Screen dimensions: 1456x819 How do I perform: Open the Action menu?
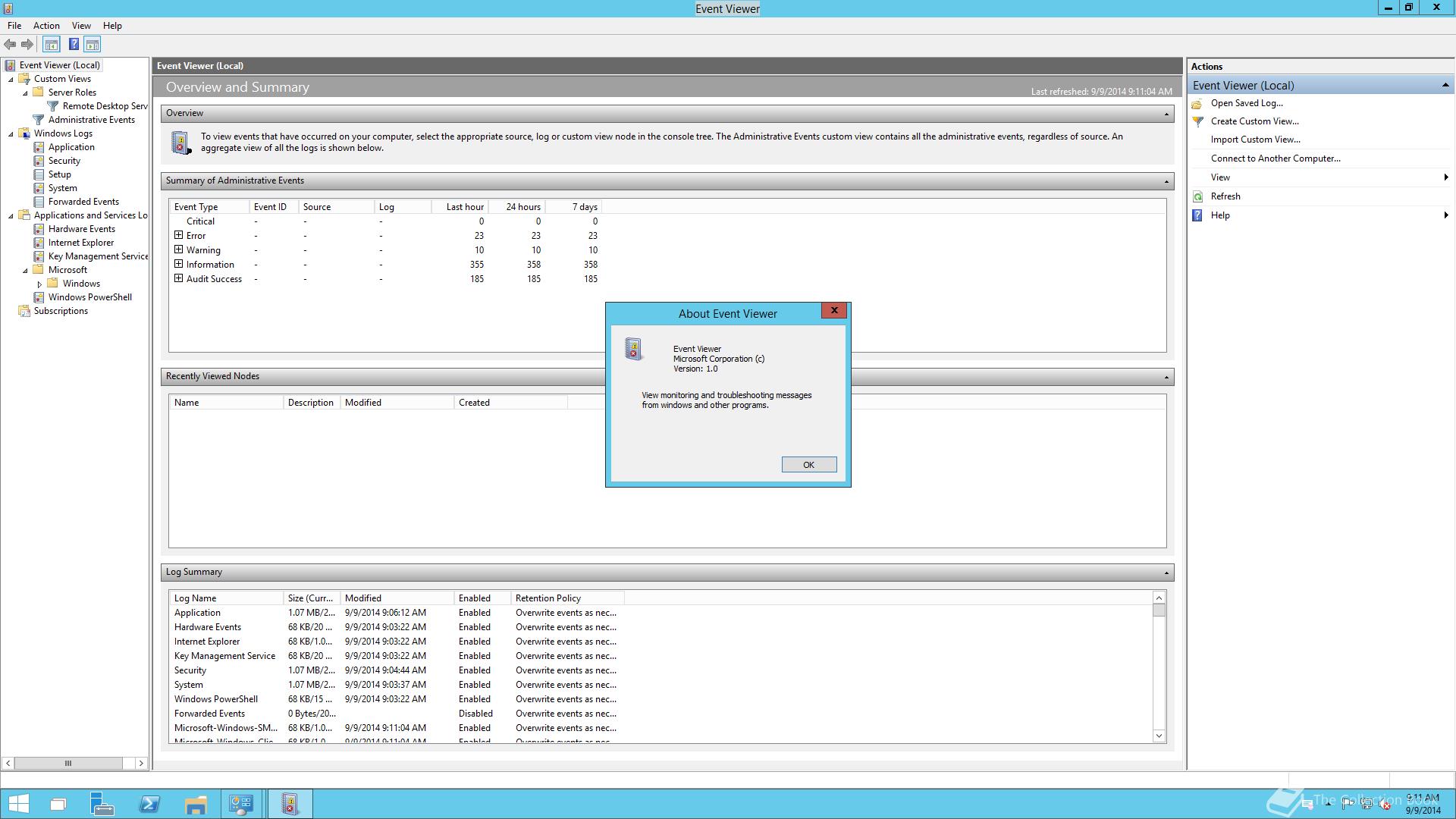[x=46, y=26]
